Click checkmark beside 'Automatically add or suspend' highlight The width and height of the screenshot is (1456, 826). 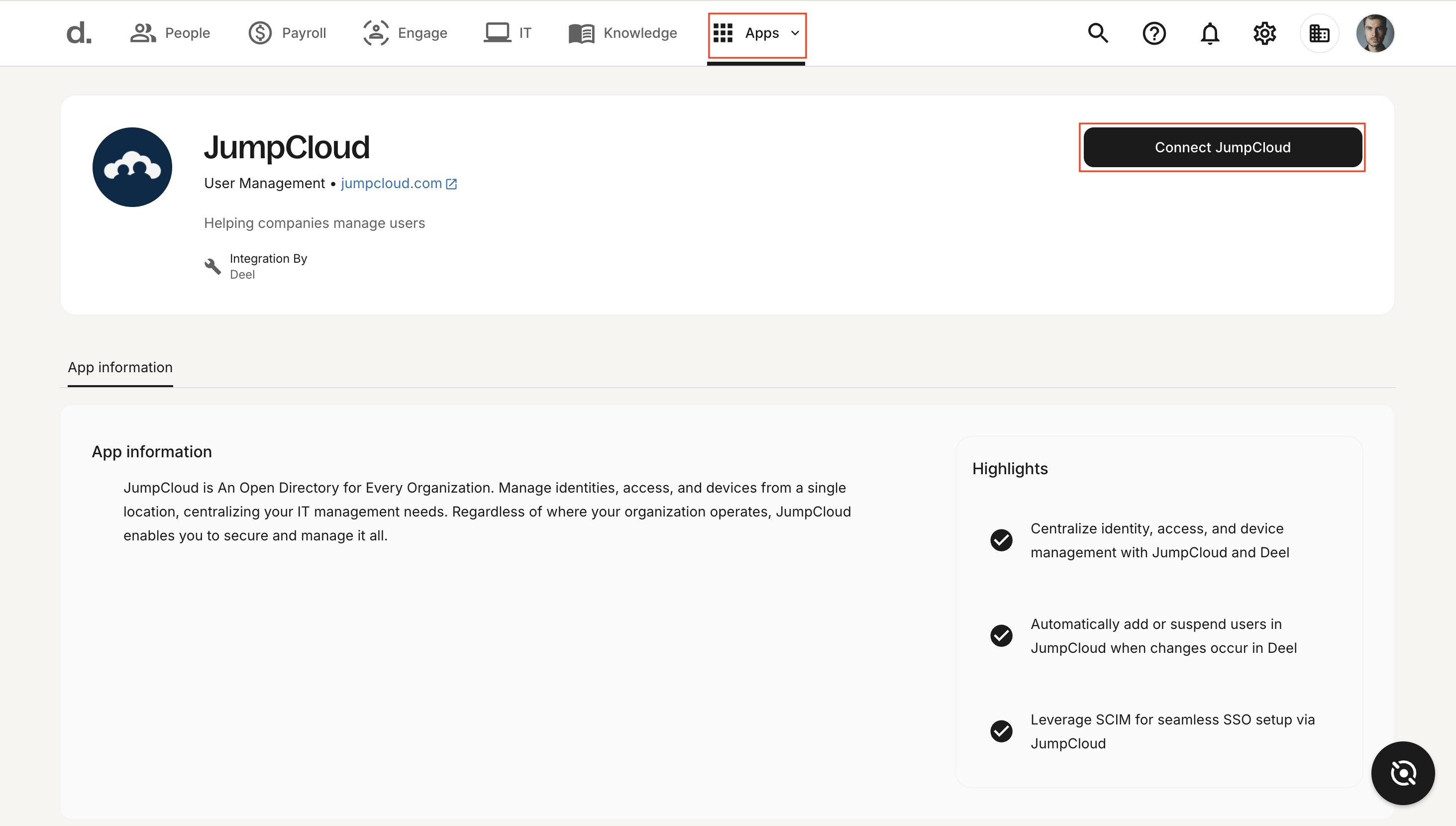click(1001, 635)
